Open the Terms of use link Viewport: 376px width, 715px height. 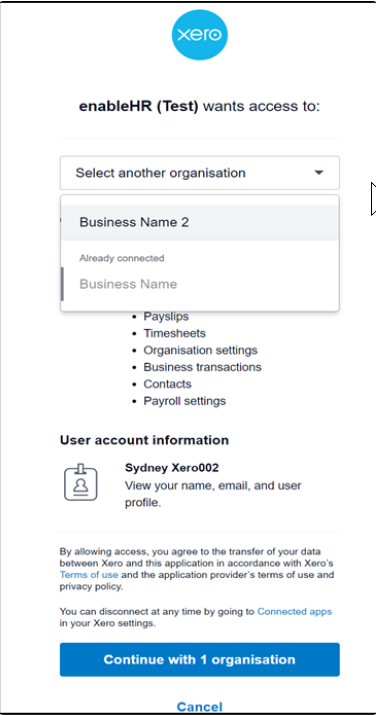click(89, 575)
